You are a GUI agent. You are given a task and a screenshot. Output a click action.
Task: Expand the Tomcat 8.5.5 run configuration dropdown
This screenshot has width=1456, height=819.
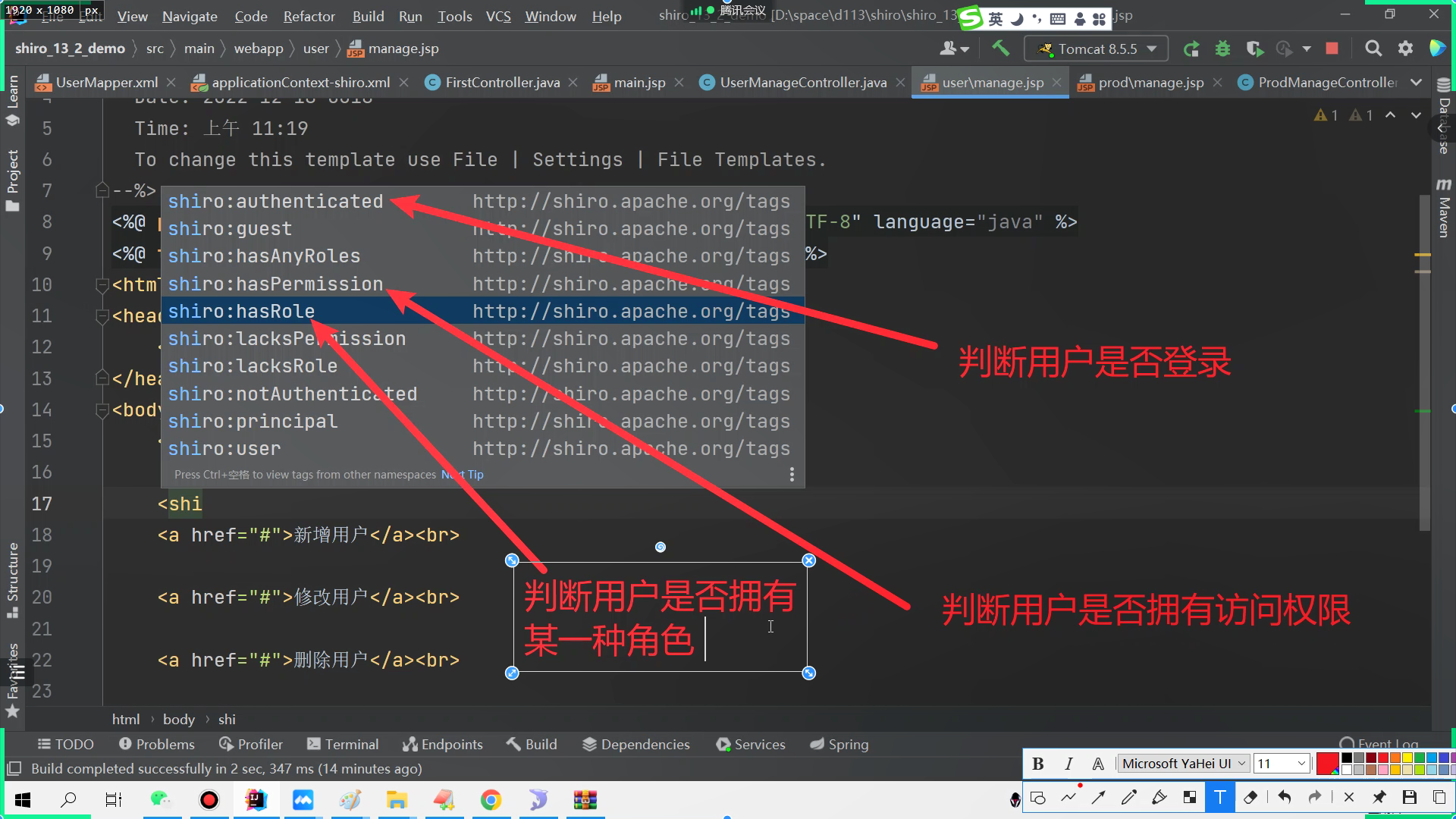point(1152,49)
